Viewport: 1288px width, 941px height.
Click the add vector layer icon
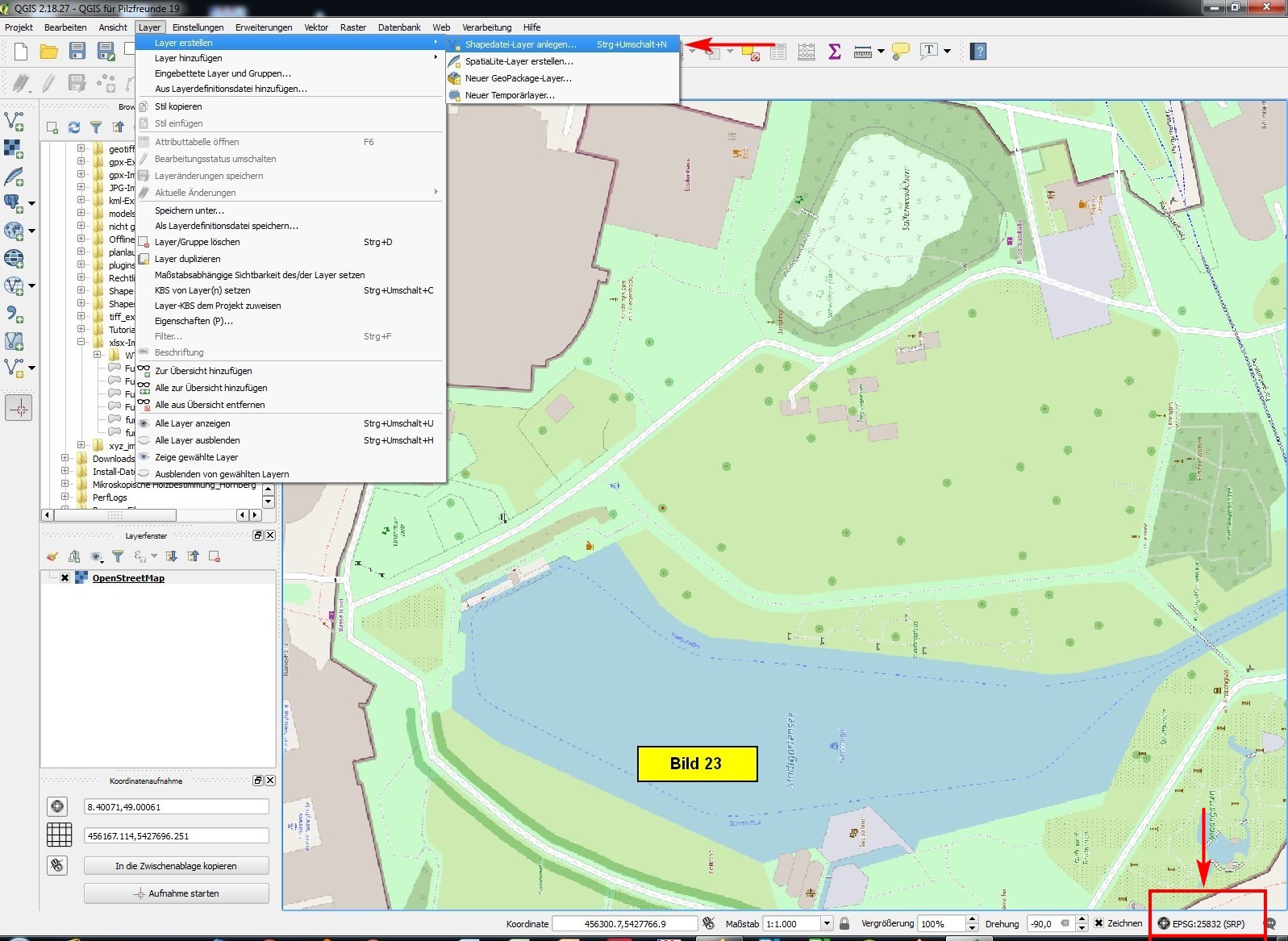pyautogui.click(x=14, y=121)
